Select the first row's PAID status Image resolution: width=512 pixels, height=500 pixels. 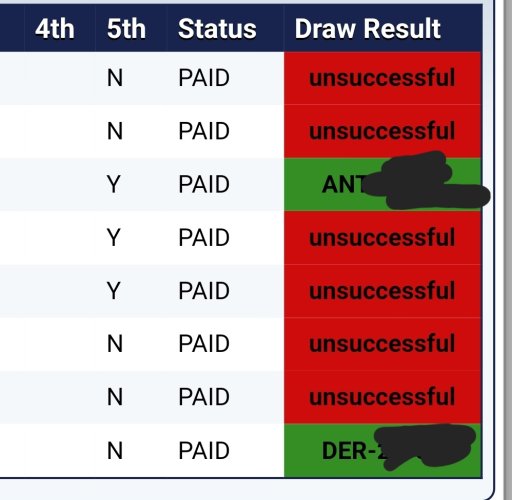[x=204, y=78]
